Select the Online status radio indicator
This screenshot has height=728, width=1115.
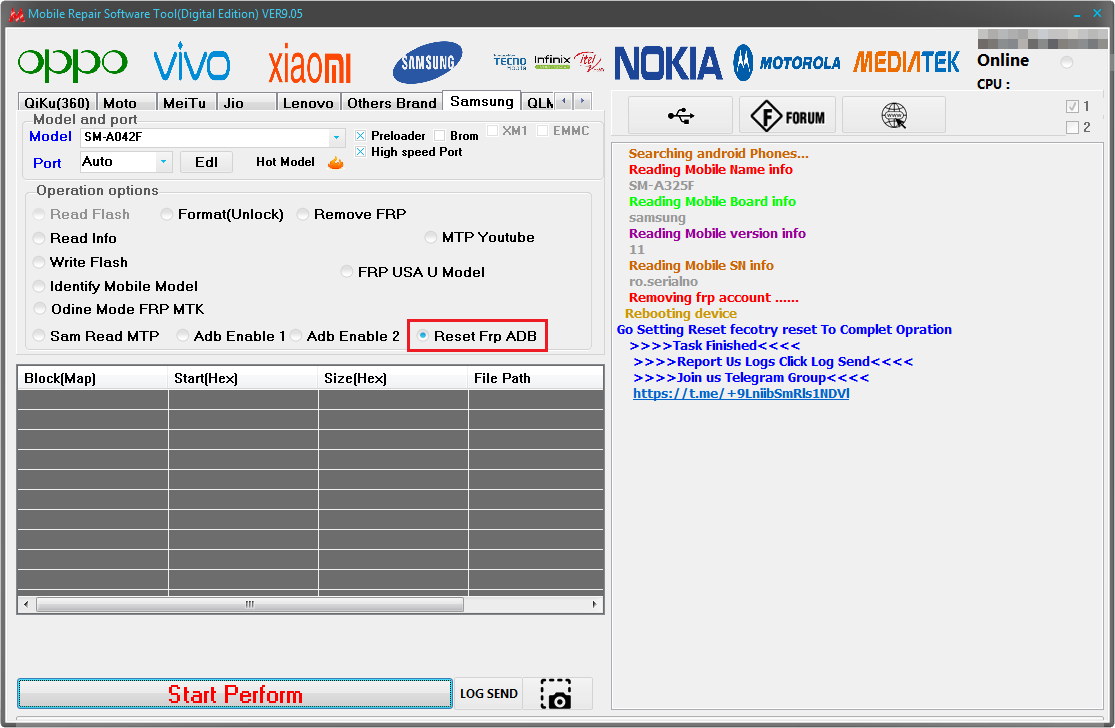coord(1067,63)
